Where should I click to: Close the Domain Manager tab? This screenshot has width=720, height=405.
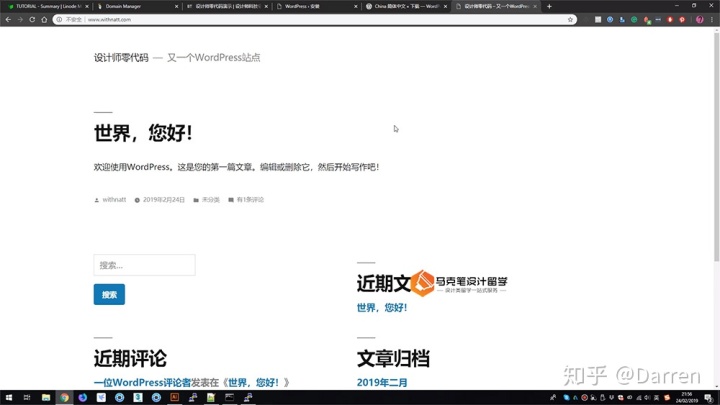176,6
